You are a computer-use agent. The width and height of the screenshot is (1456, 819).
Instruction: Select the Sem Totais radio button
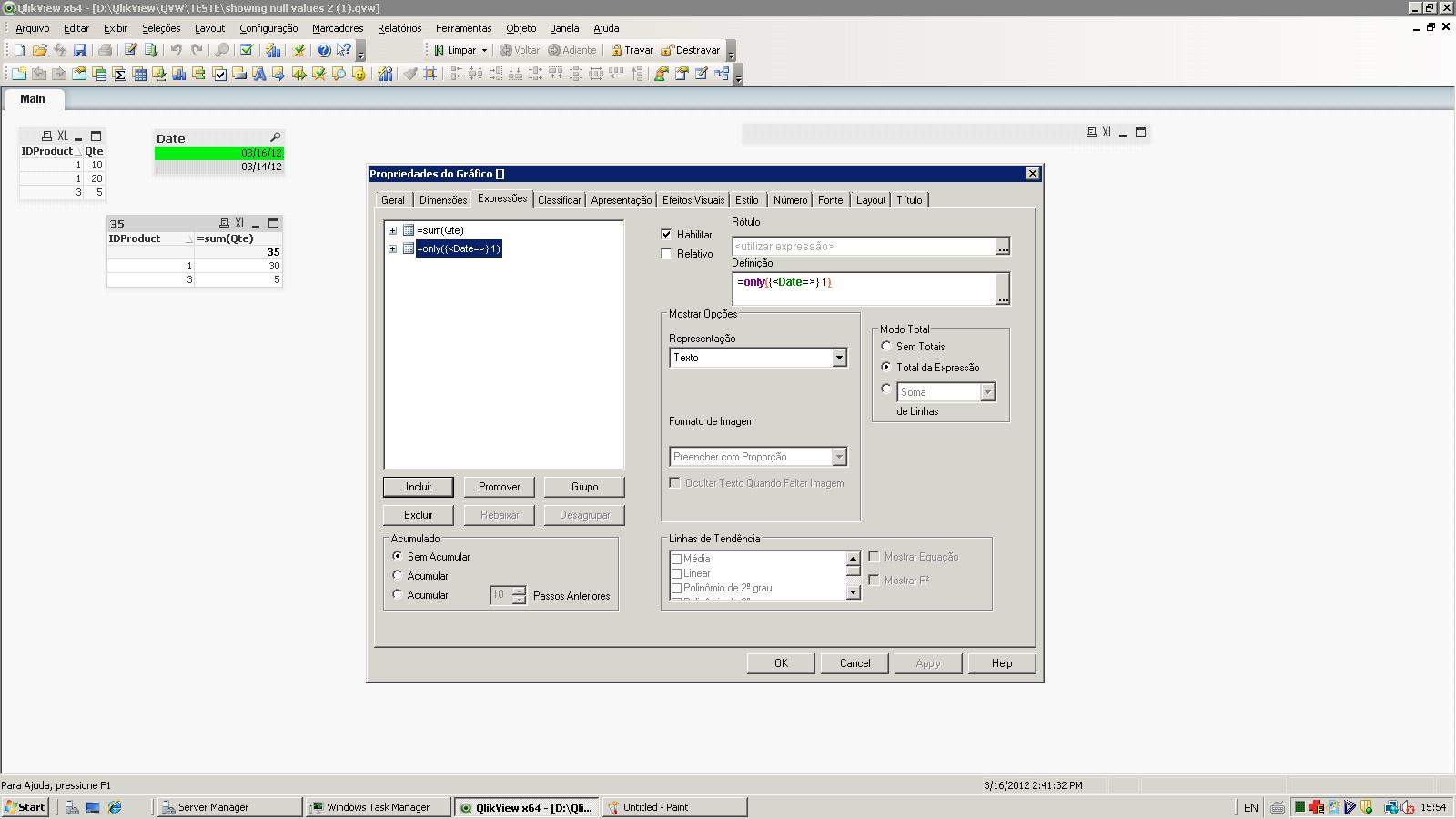click(886, 347)
